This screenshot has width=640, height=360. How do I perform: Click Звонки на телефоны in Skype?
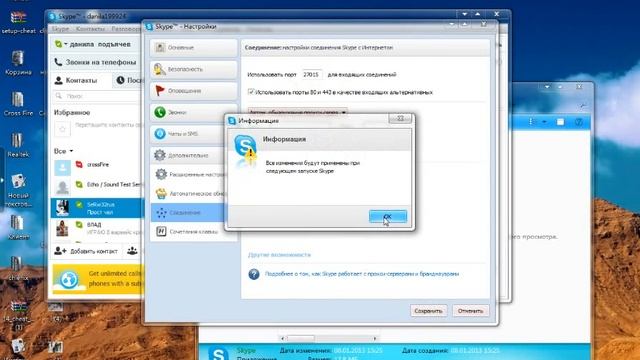tap(96, 62)
